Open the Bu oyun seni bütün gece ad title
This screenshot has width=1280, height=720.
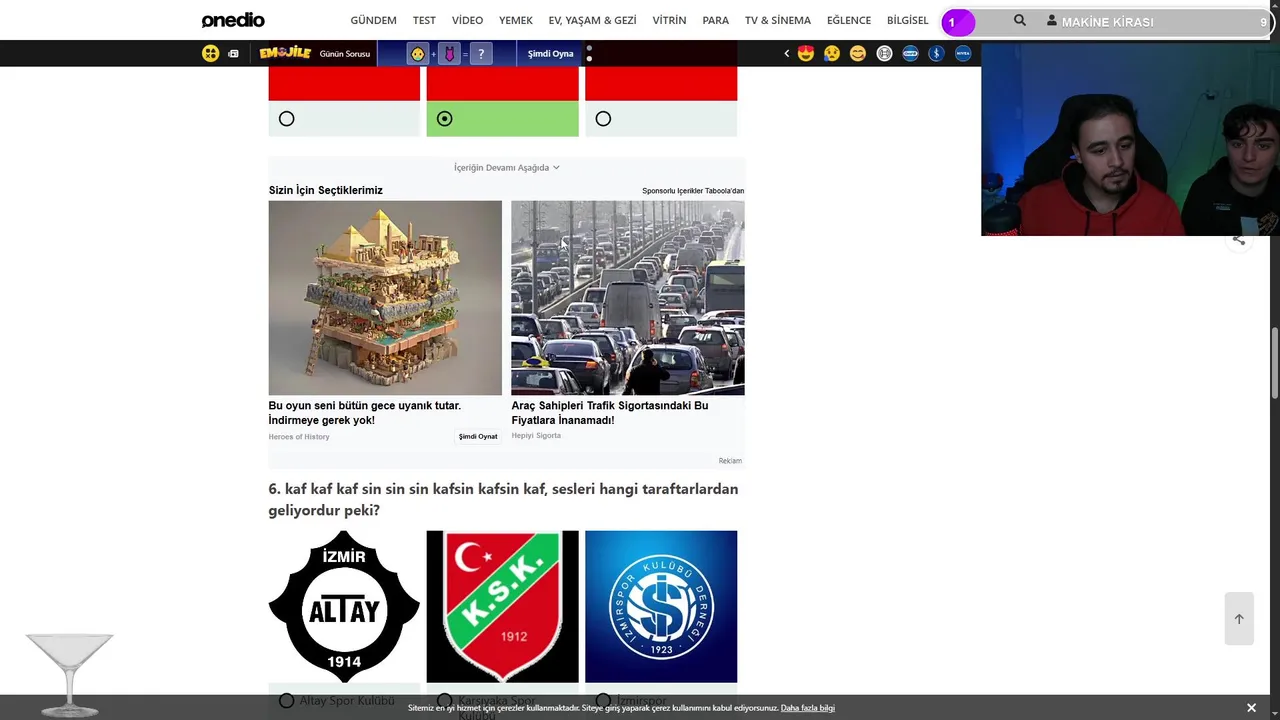pyautogui.click(x=365, y=413)
